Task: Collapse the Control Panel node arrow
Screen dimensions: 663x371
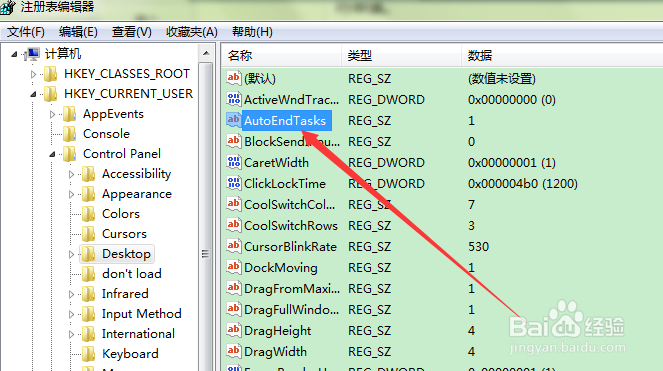Action: click(52, 154)
